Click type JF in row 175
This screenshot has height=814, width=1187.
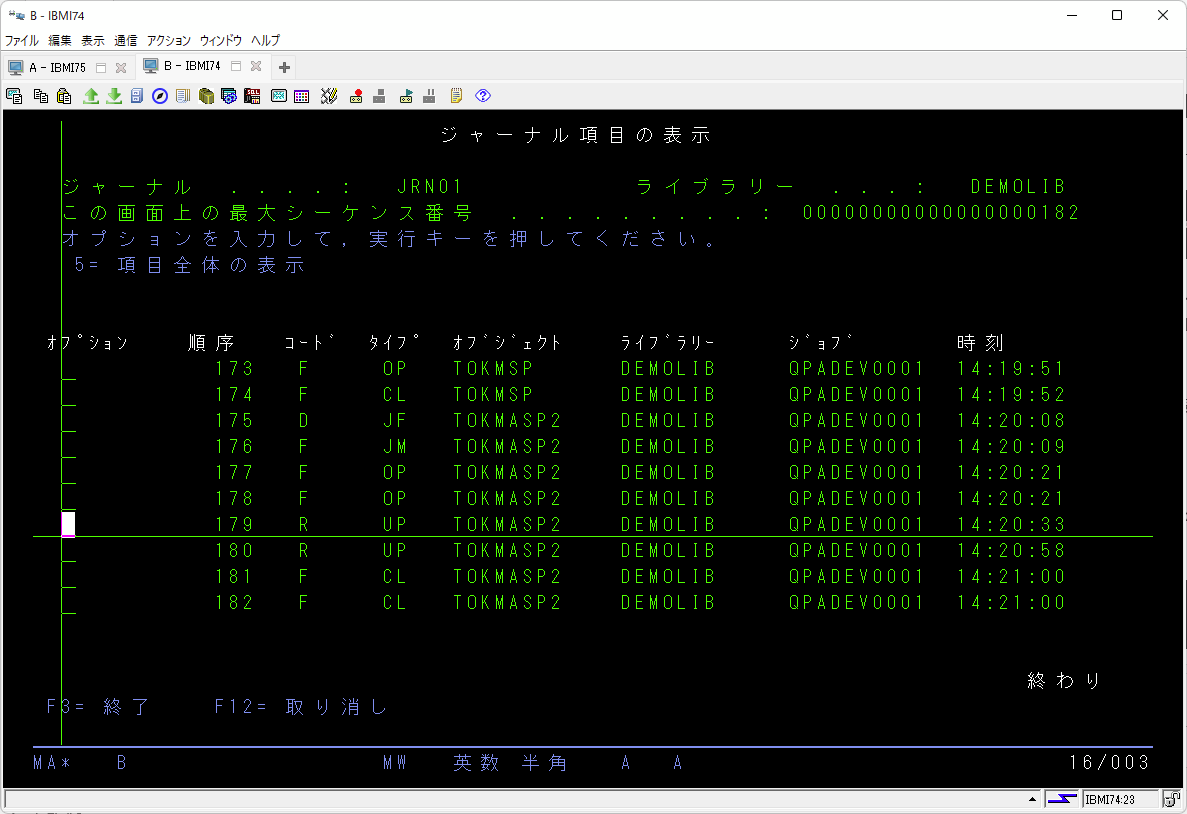click(x=394, y=420)
